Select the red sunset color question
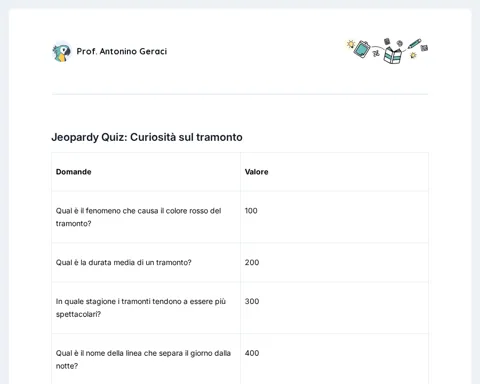 point(138,217)
